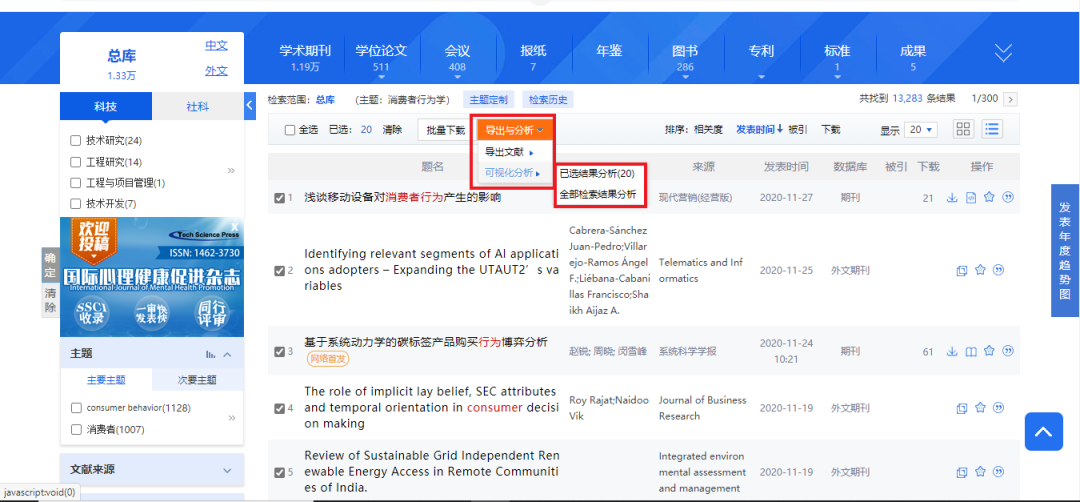Screen dimensions: 1080x502
Task: Switch to 社科 tab
Action: (198, 107)
